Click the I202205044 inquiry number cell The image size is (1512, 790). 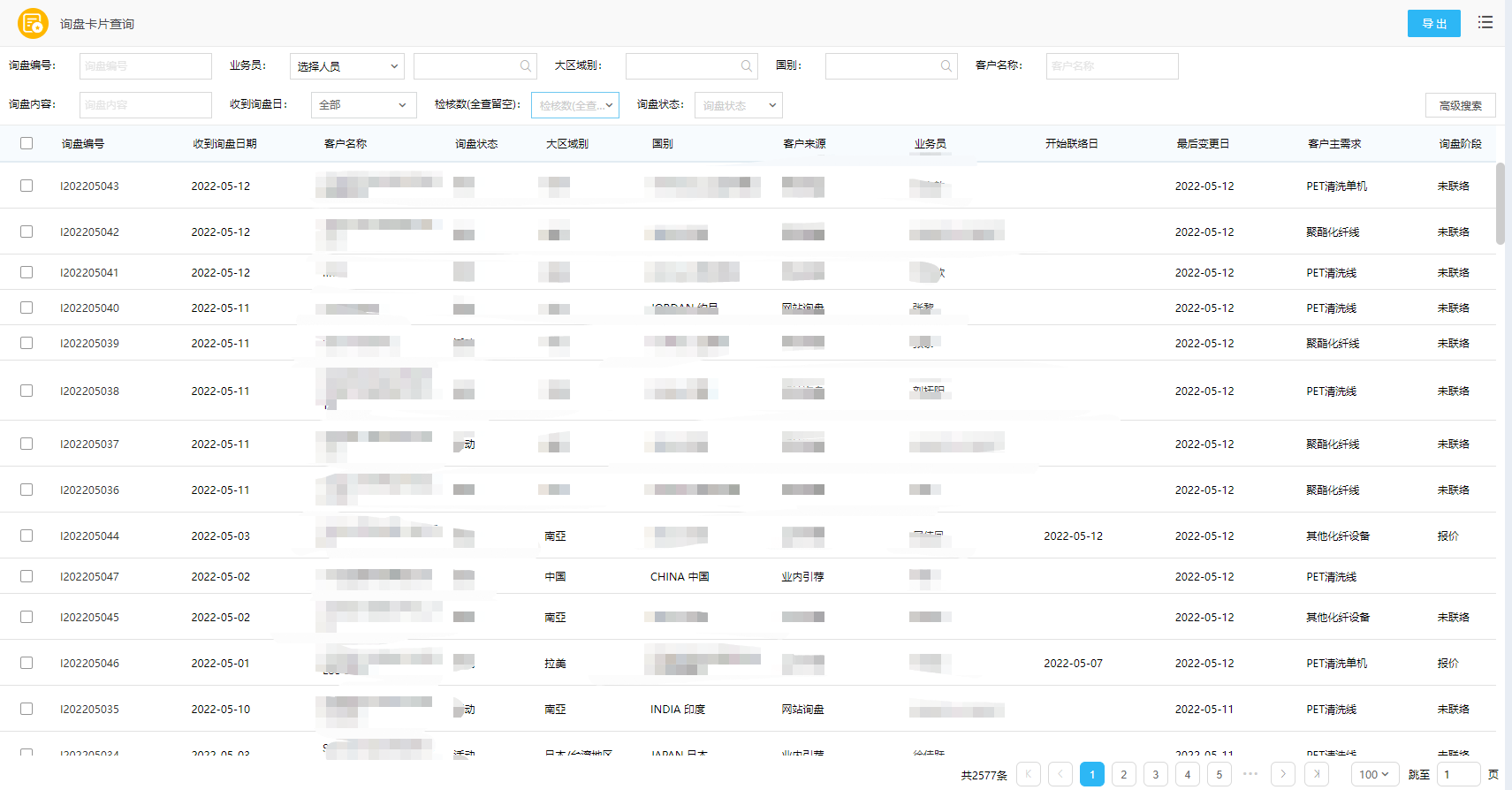[x=89, y=536]
